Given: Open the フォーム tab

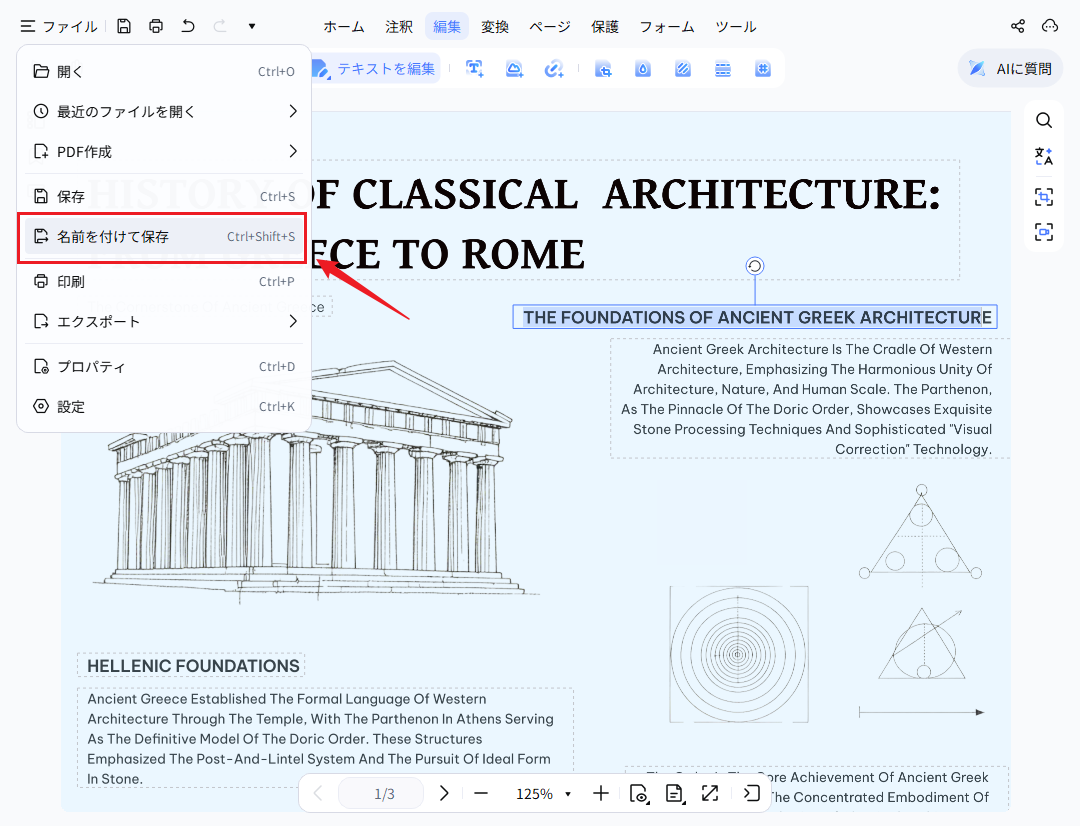Looking at the screenshot, I should pyautogui.click(x=667, y=27).
